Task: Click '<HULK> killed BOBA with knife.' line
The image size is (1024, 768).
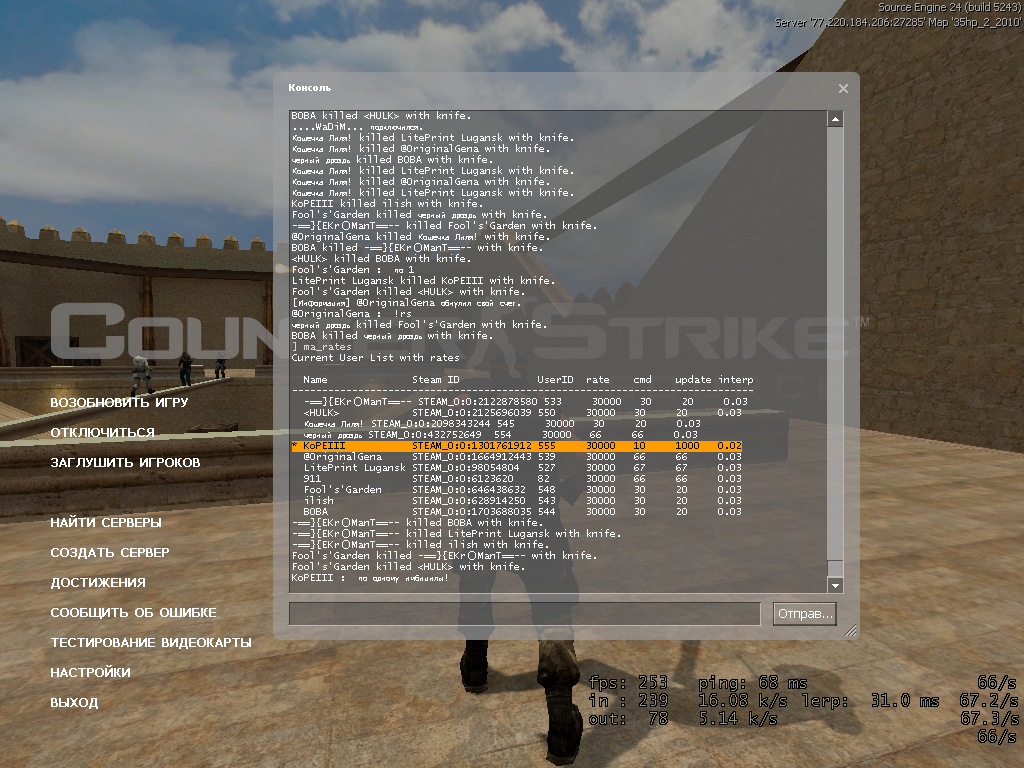Action: [x=381, y=259]
